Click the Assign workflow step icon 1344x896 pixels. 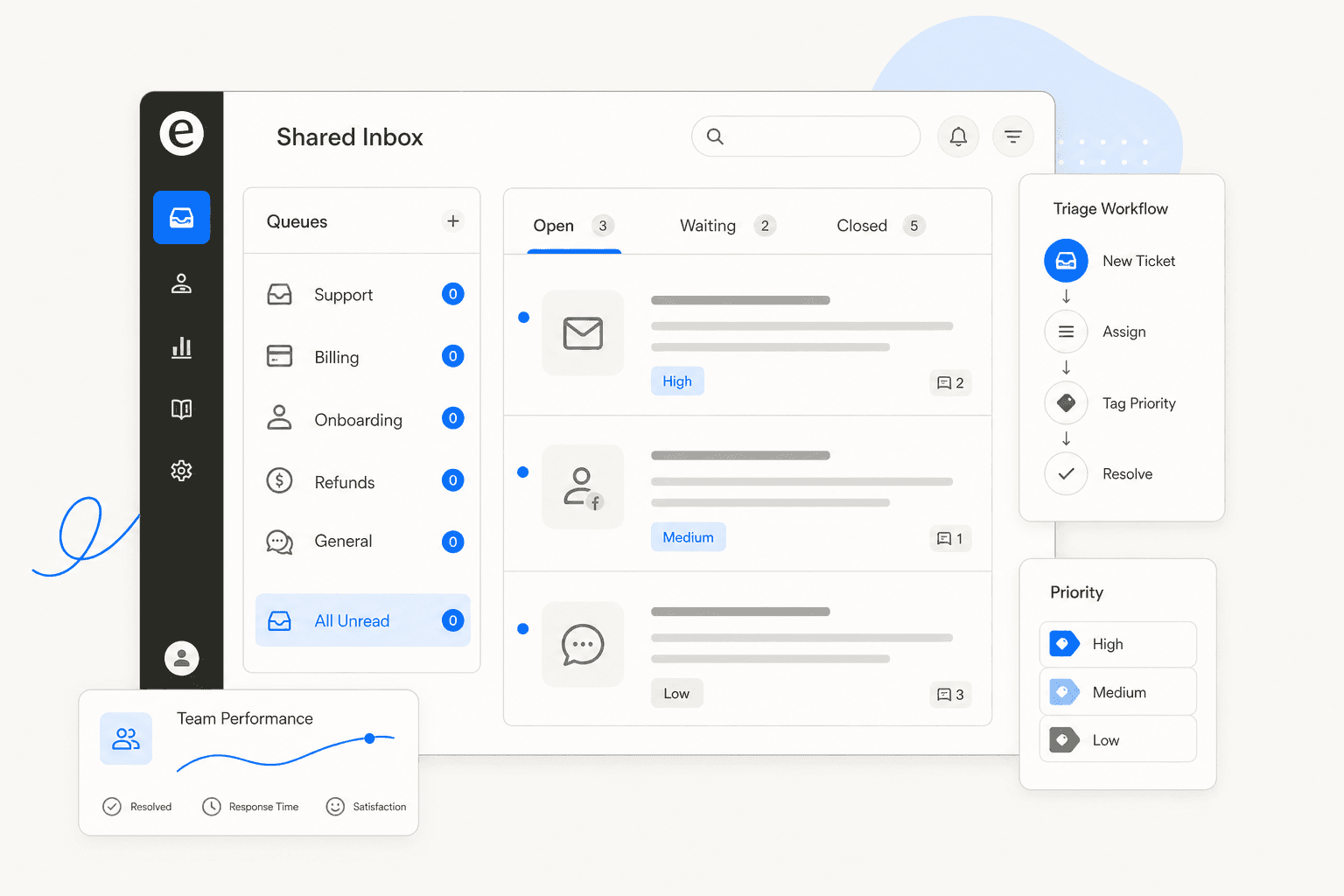[1066, 332]
